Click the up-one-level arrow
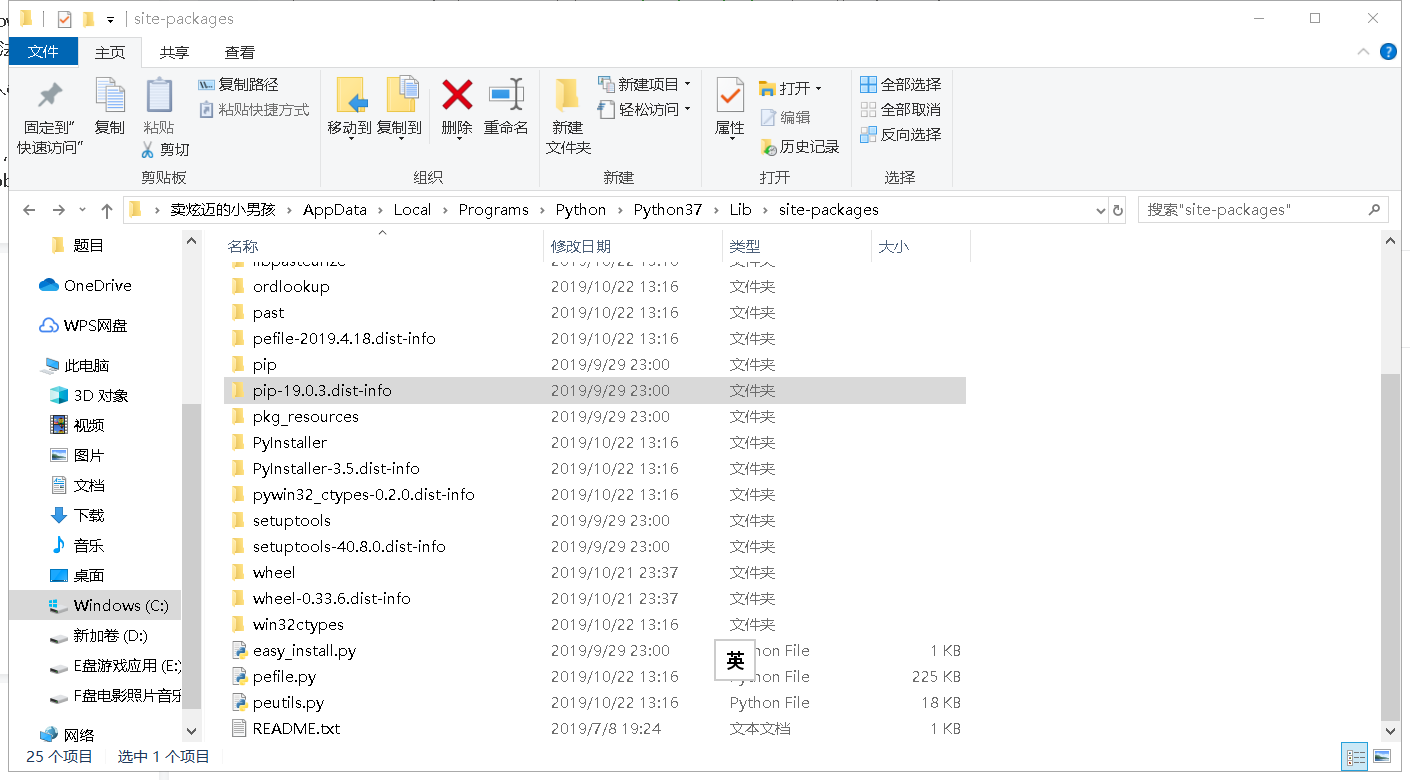This screenshot has height=780, width=1410. (107, 210)
